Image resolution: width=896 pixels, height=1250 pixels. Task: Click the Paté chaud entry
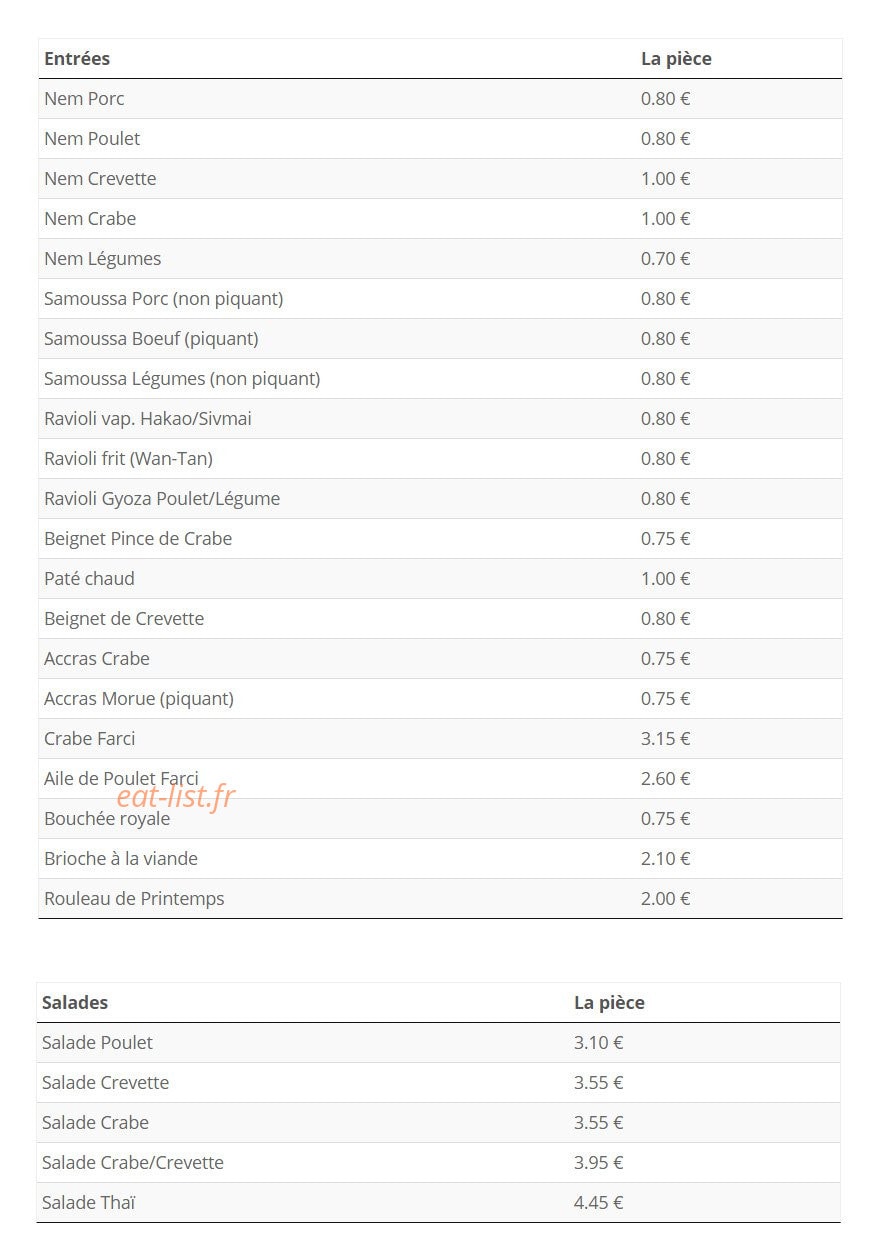[89, 579]
